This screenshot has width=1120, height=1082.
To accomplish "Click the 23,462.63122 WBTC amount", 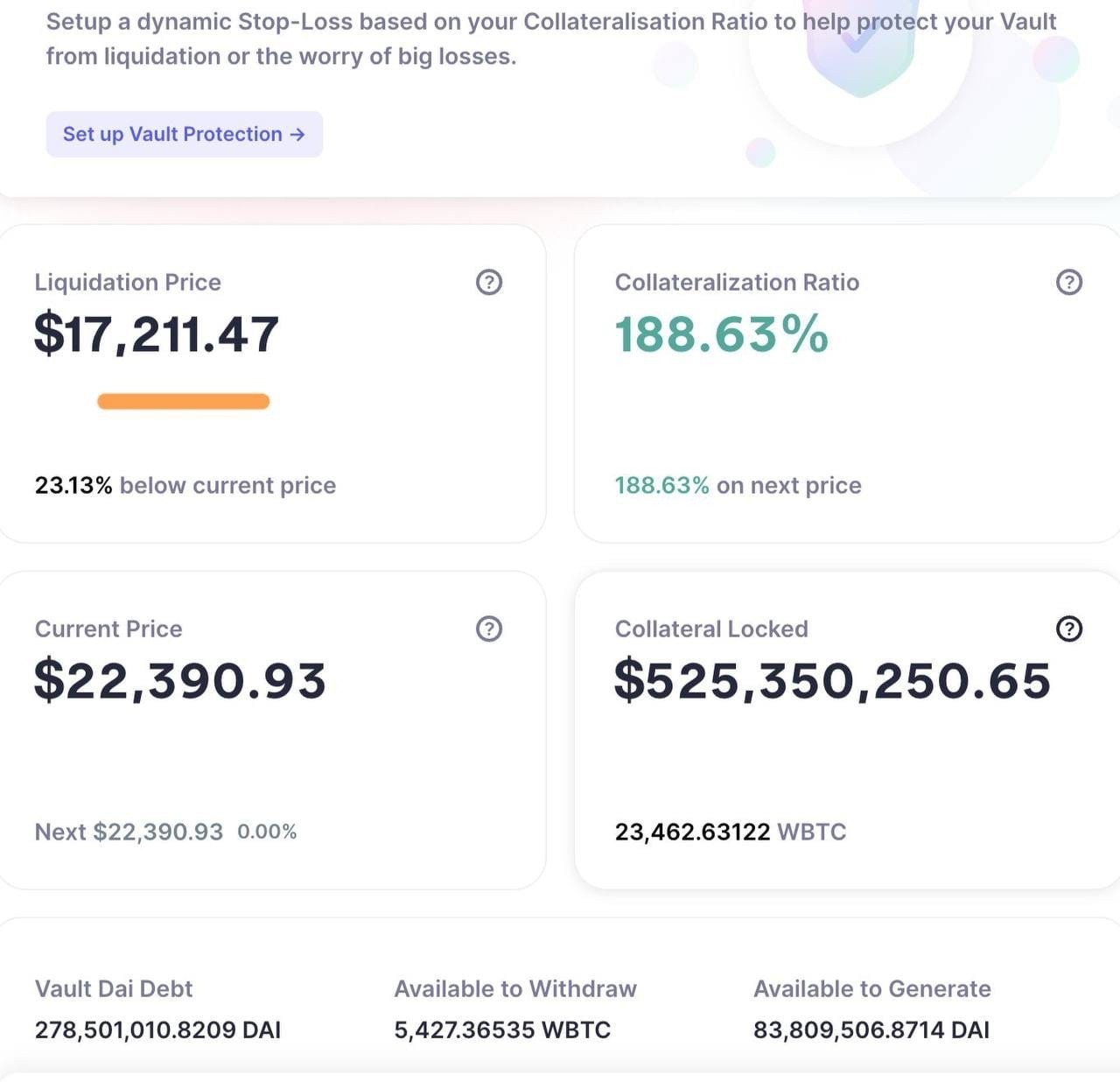I will pyautogui.click(x=731, y=832).
